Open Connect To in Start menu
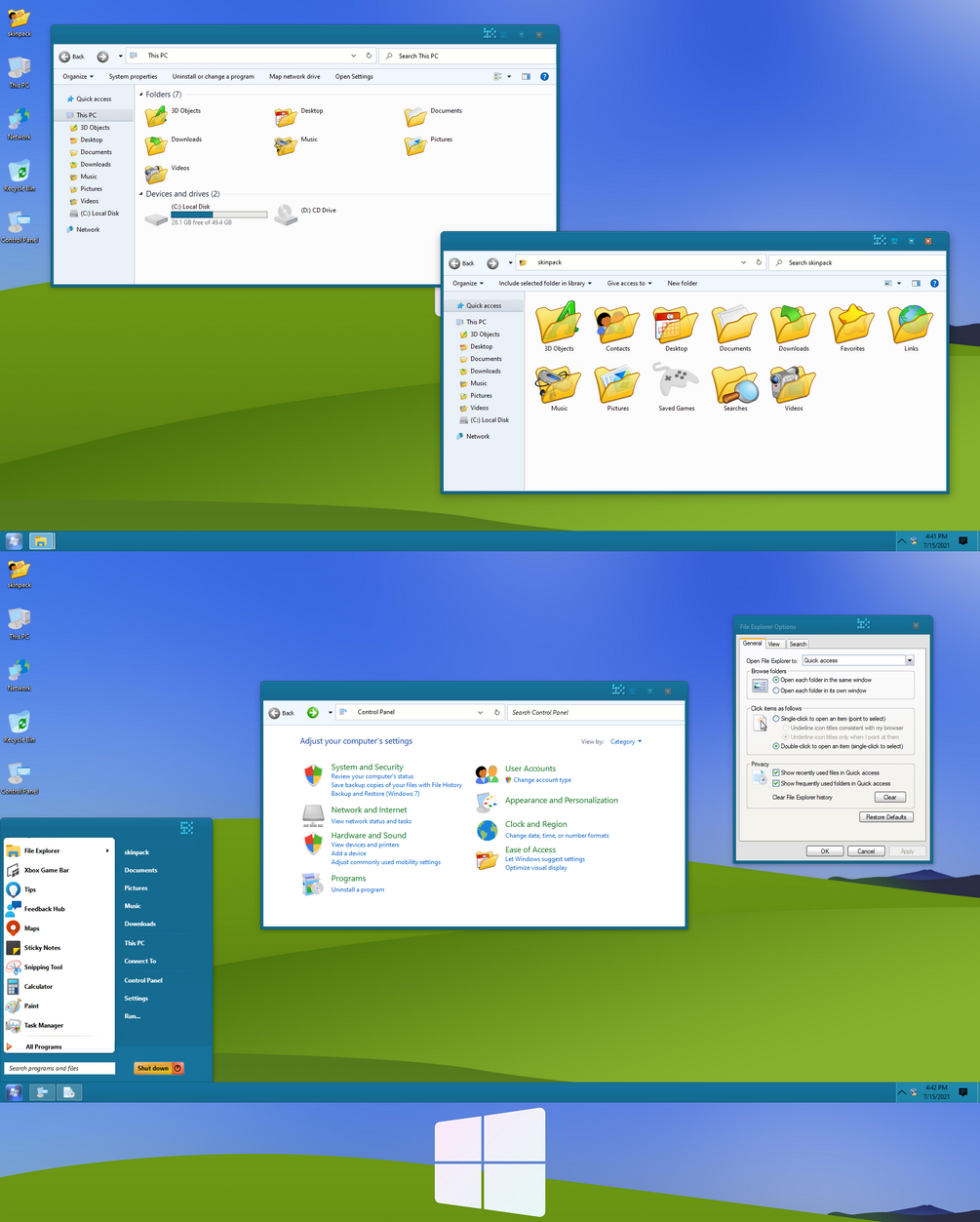Screen dimensions: 980x1222 (140, 961)
